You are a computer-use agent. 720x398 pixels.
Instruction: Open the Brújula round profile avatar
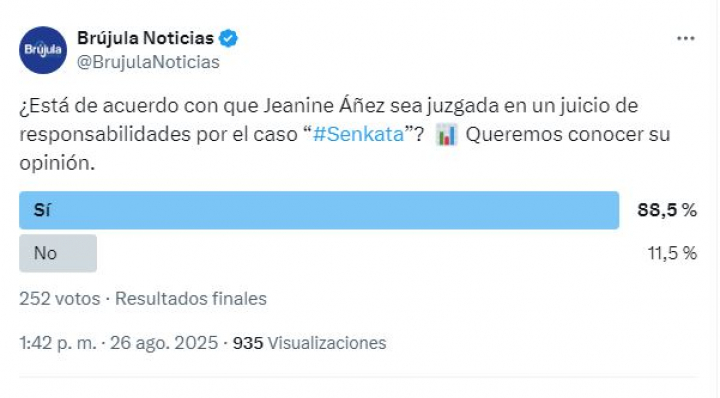click(43, 50)
